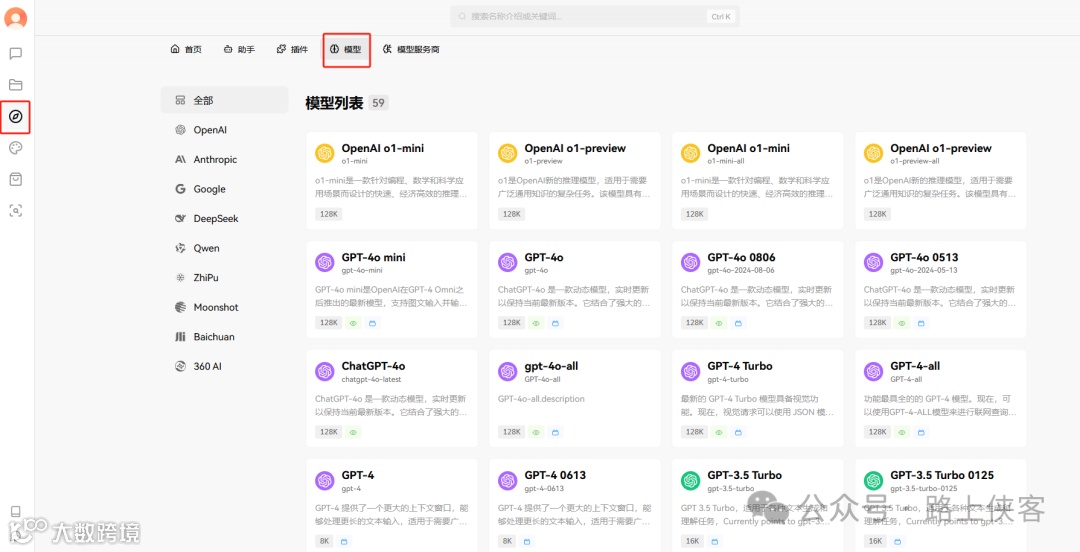Open the book docs icon in sidebar
This screenshot has height=552, width=1080.
click(x=16, y=511)
